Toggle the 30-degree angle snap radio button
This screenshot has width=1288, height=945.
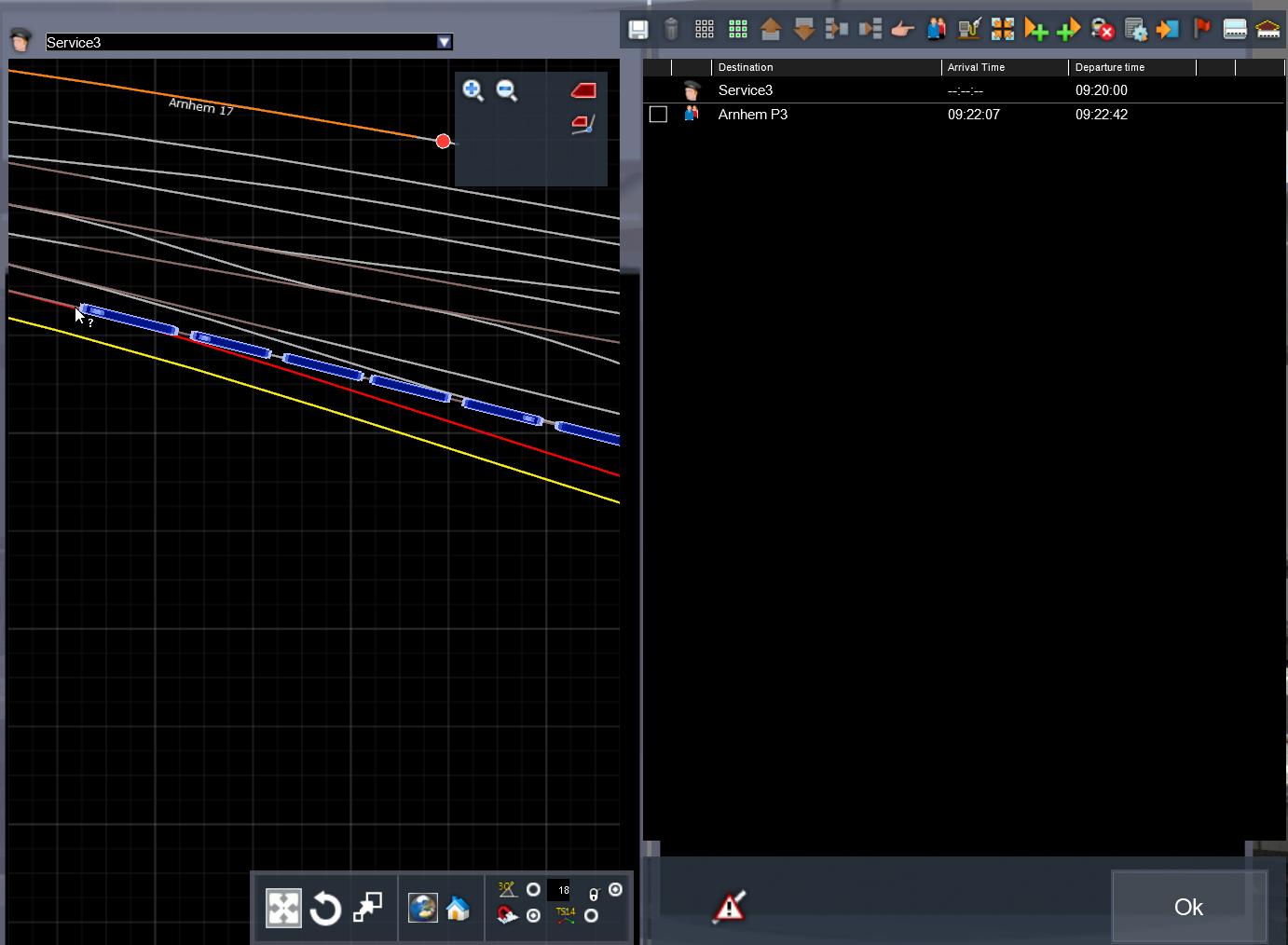point(533,890)
